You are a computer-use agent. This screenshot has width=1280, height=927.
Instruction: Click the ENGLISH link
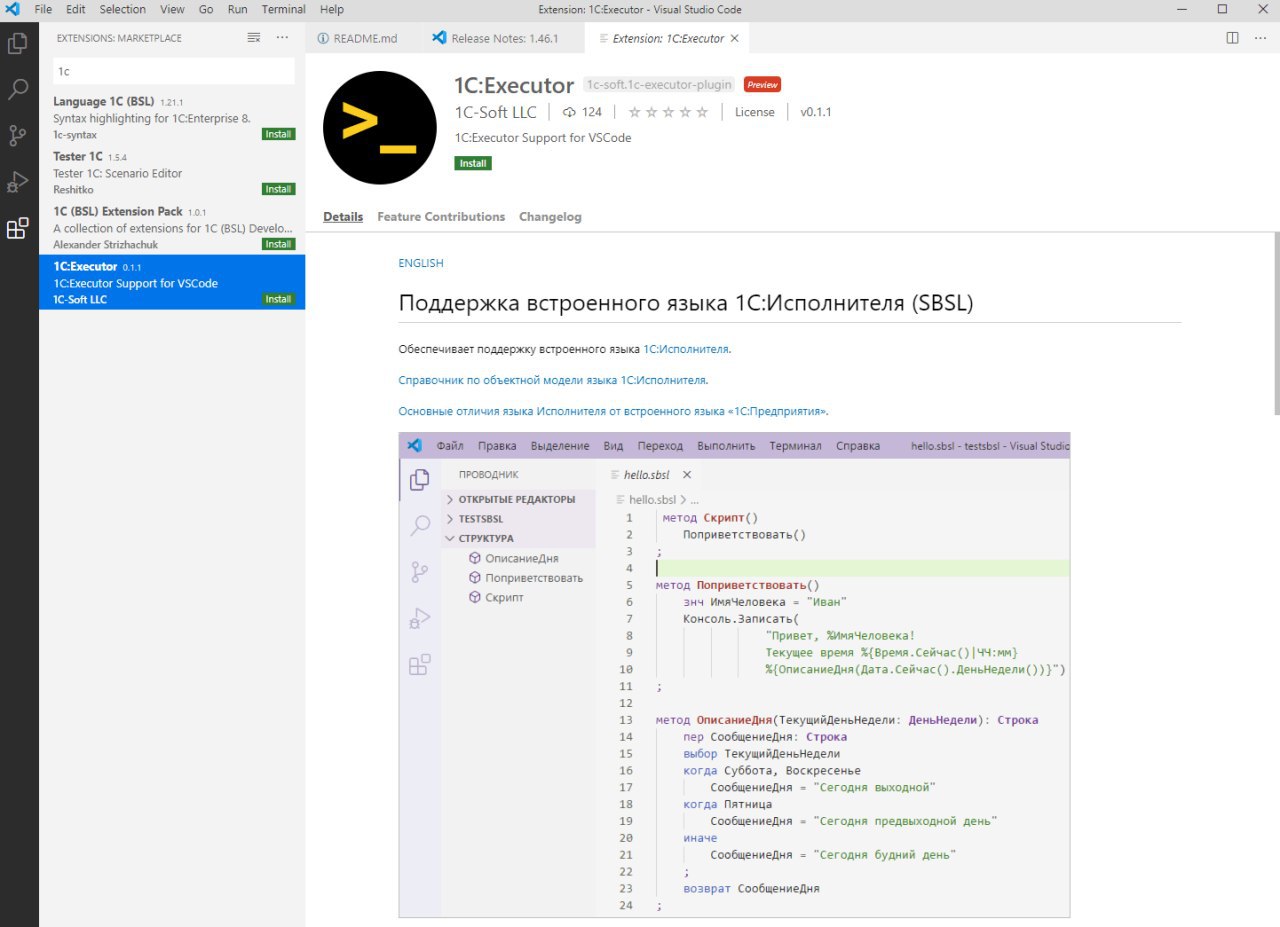pos(421,263)
